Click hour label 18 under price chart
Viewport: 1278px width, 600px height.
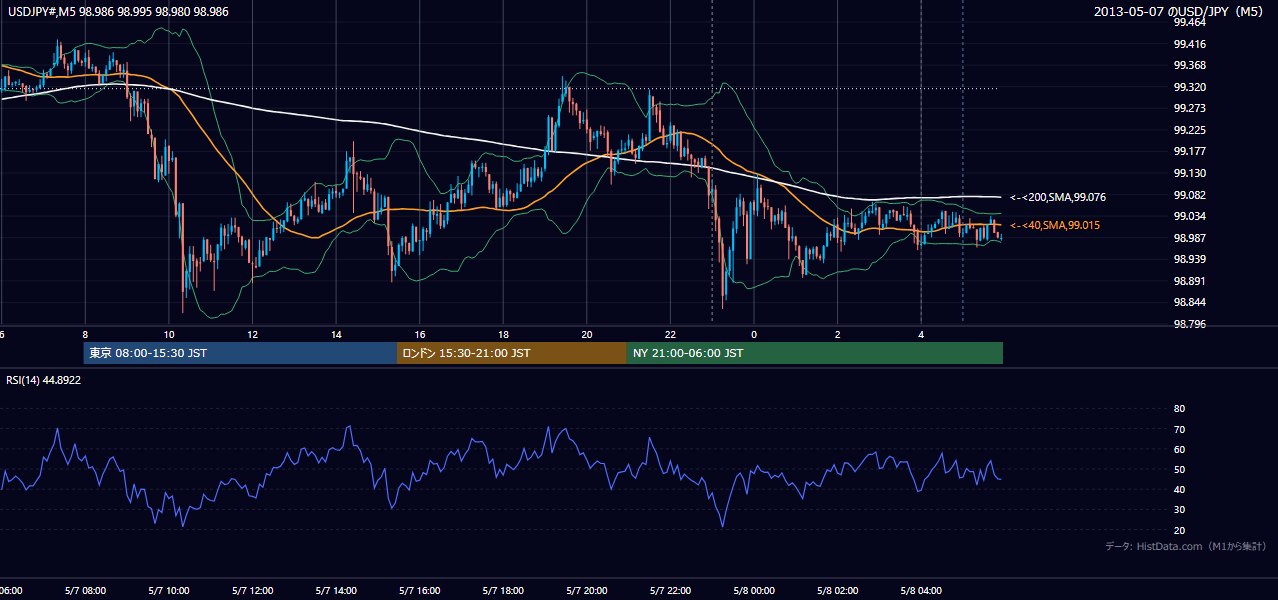coord(504,335)
